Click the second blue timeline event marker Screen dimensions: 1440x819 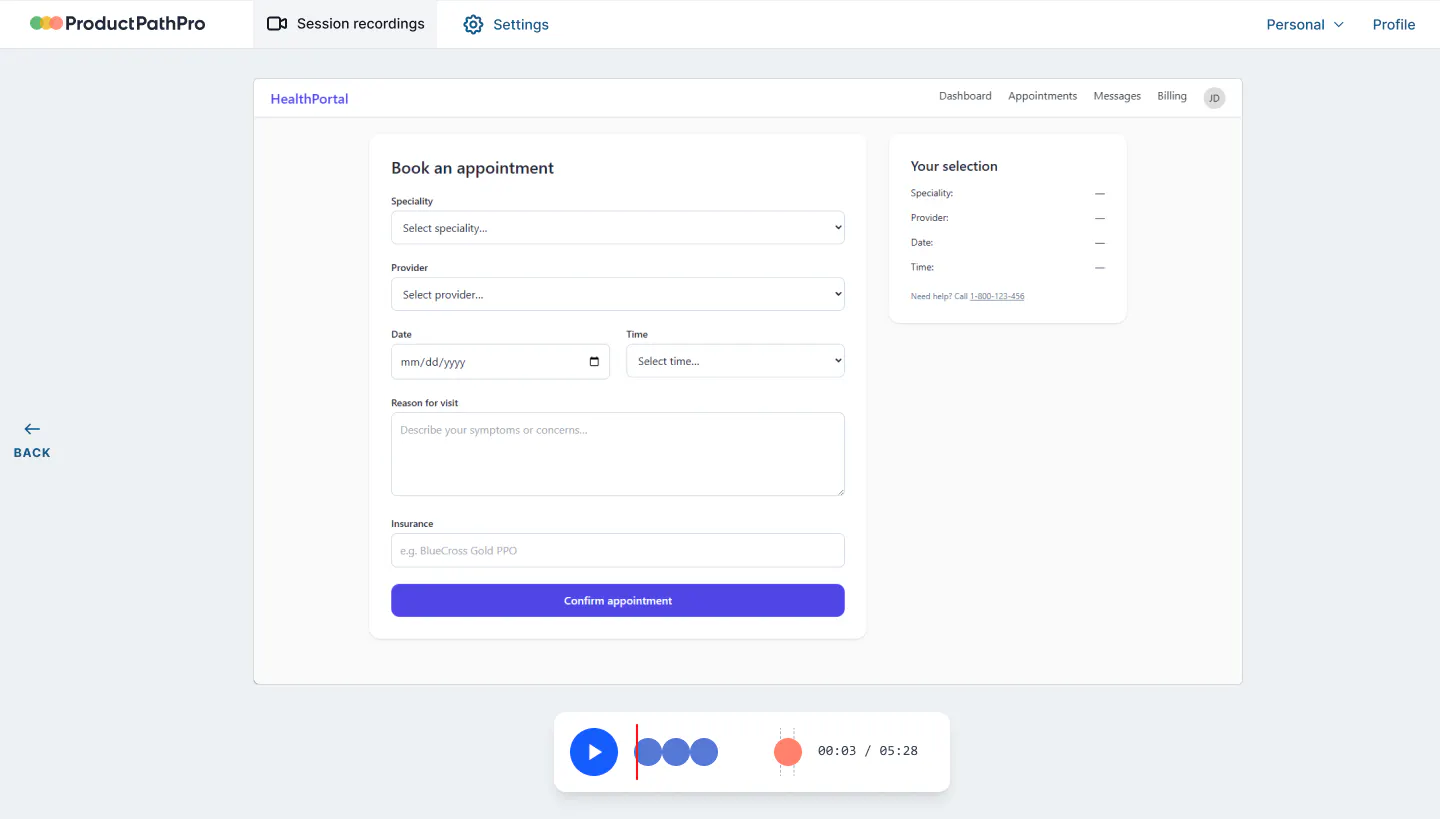[x=676, y=752]
